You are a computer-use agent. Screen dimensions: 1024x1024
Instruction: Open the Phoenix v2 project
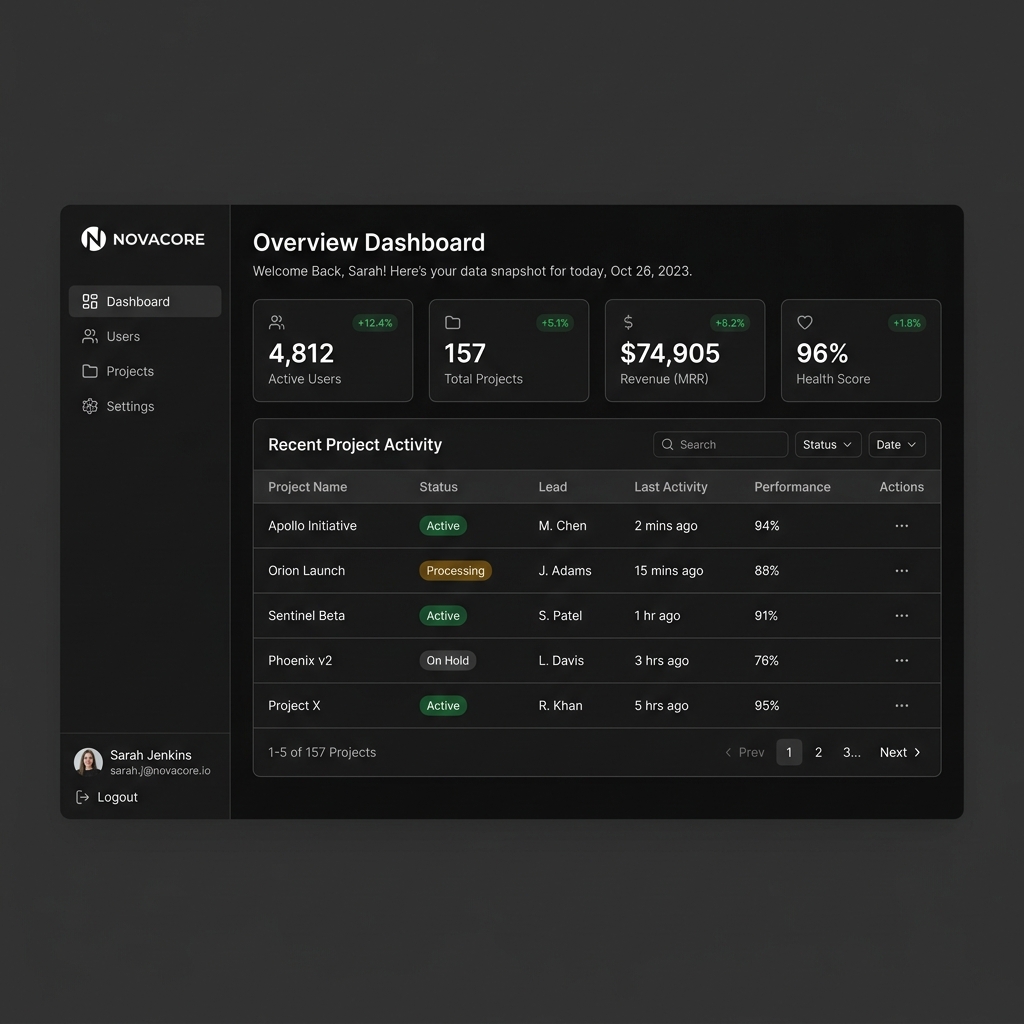point(300,660)
